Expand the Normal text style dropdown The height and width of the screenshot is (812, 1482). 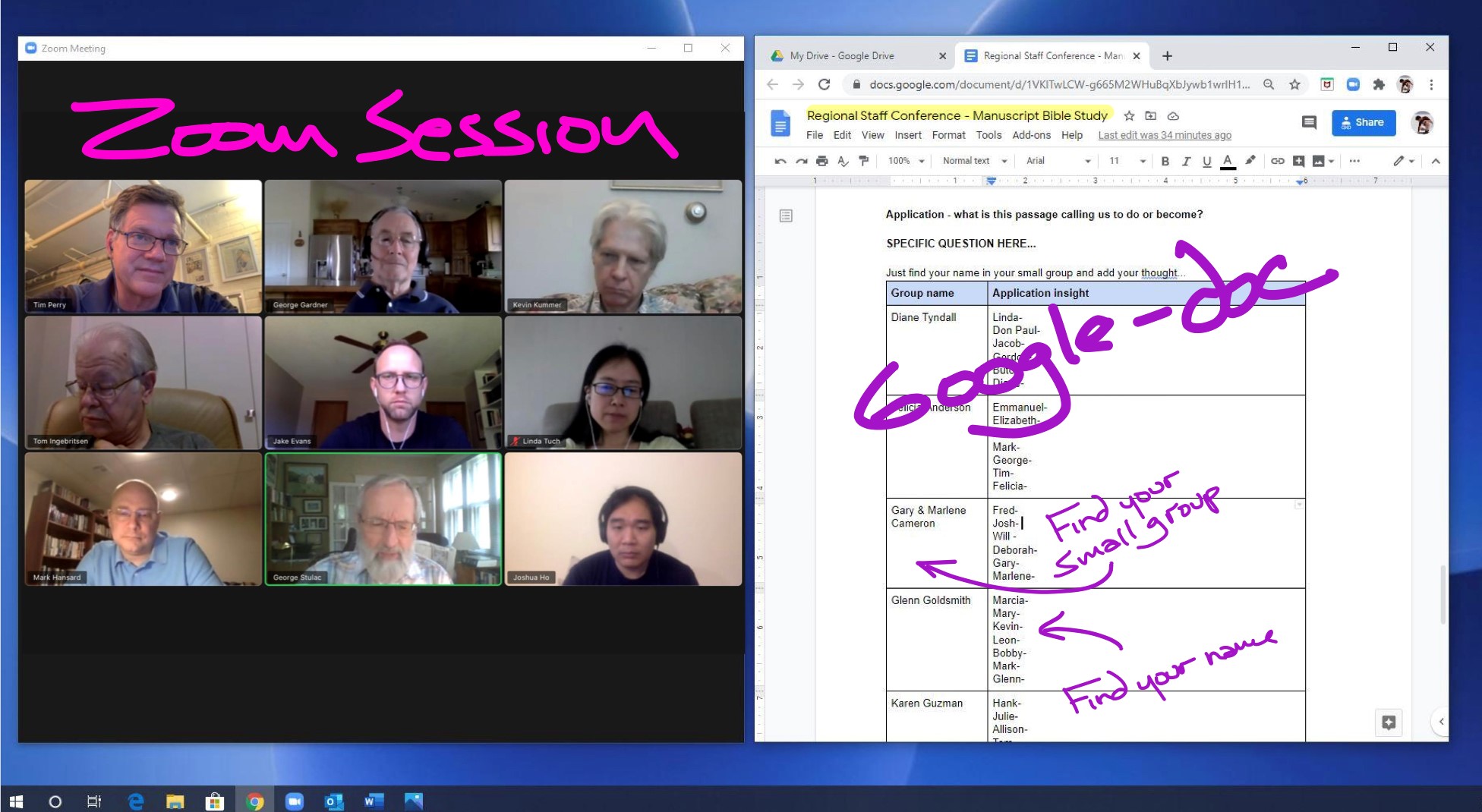pos(974,161)
